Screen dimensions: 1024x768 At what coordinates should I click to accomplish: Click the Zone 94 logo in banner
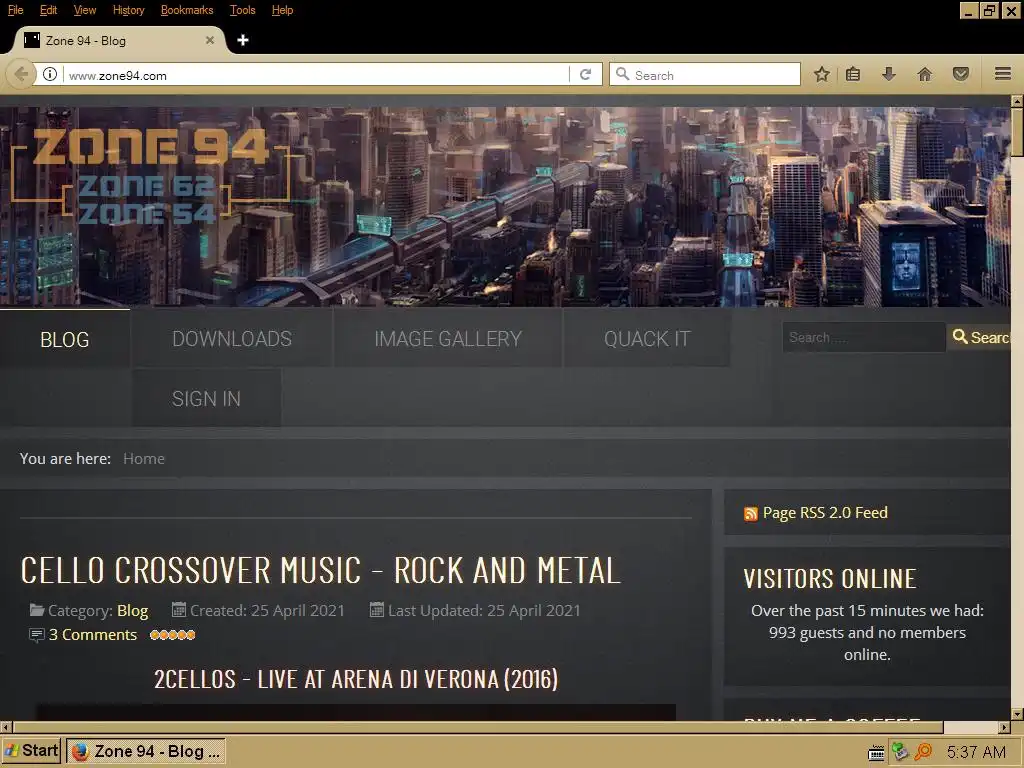point(150,175)
